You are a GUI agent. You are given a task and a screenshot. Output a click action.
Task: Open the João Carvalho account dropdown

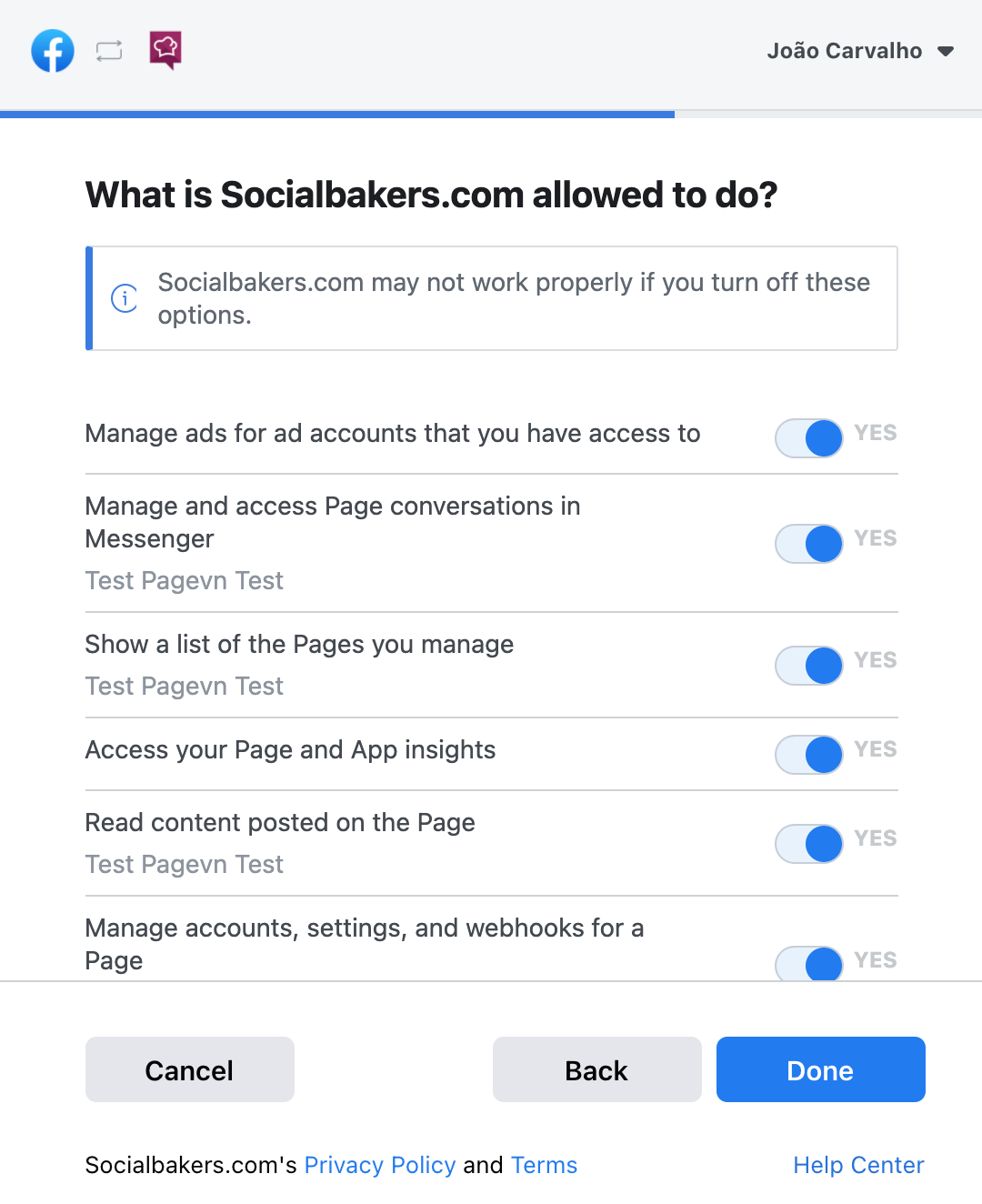[x=946, y=51]
